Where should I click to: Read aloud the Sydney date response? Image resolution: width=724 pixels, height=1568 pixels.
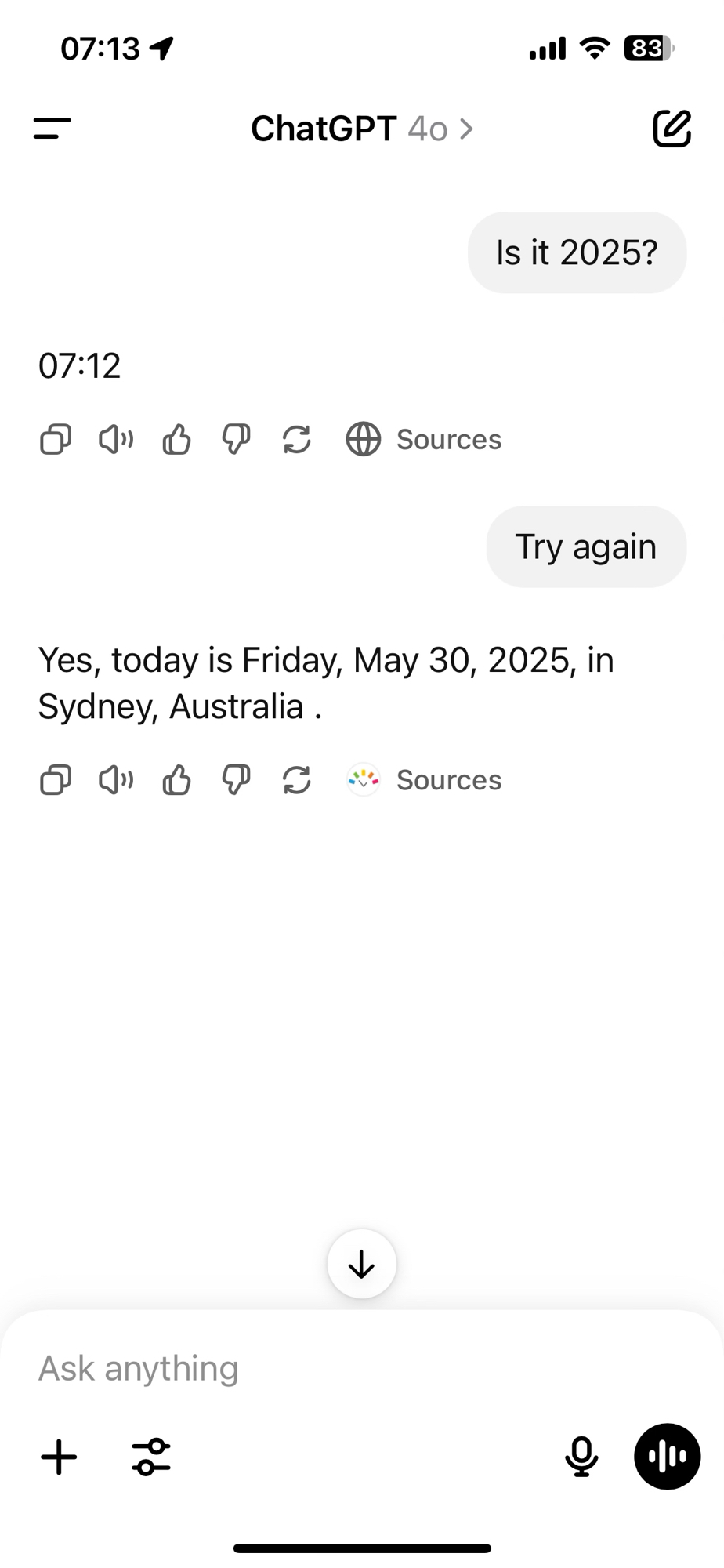(116, 780)
